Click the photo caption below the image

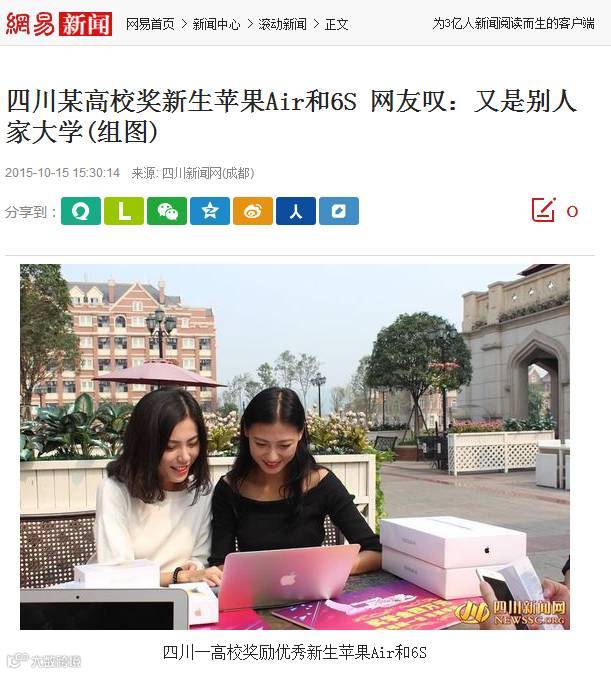coord(295,652)
